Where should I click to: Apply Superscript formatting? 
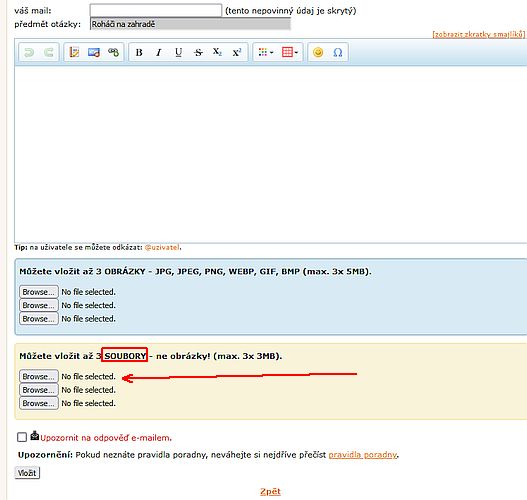pyautogui.click(x=237, y=52)
